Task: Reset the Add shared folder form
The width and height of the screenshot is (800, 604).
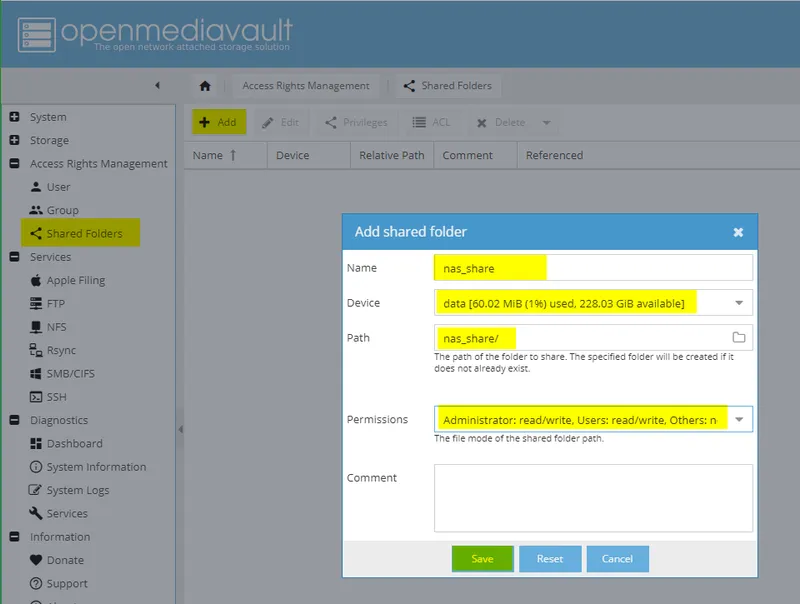Action: point(550,559)
